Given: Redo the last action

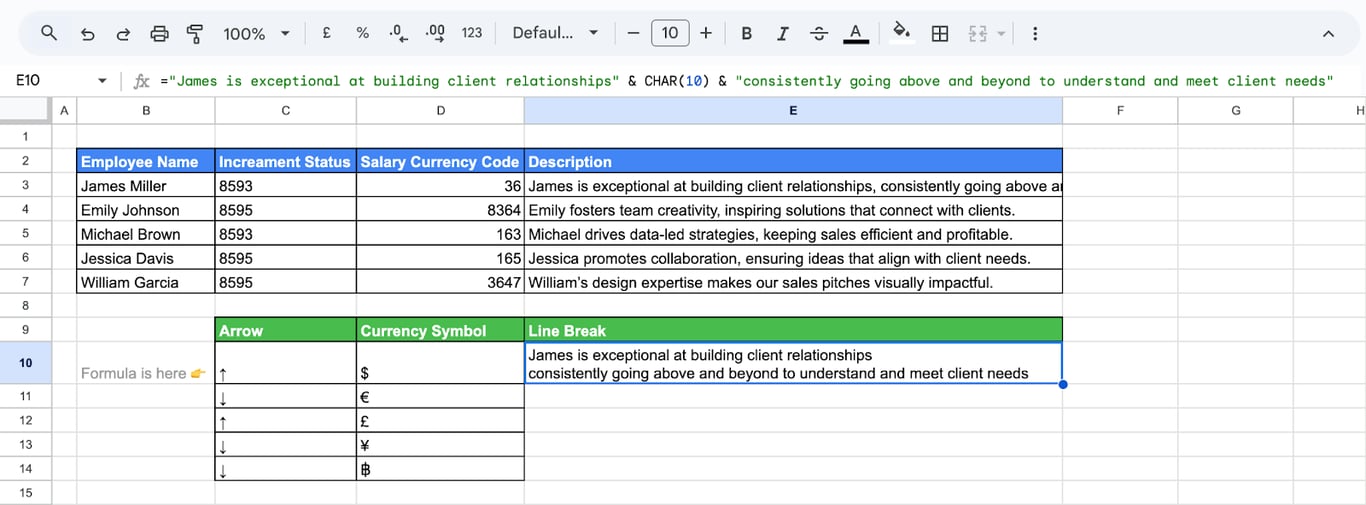Looking at the screenshot, I should pyautogui.click(x=123, y=33).
